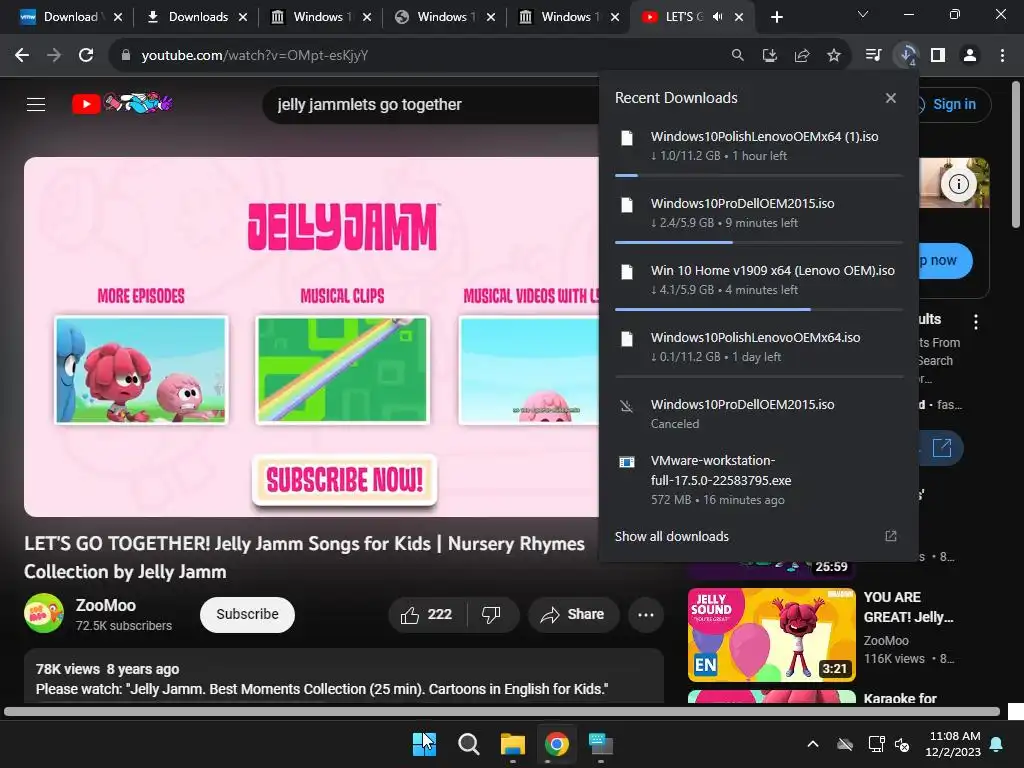Open the taskbar clock showing 11:08 AM
Image resolution: width=1024 pixels, height=768 pixels.
(x=954, y=744)
